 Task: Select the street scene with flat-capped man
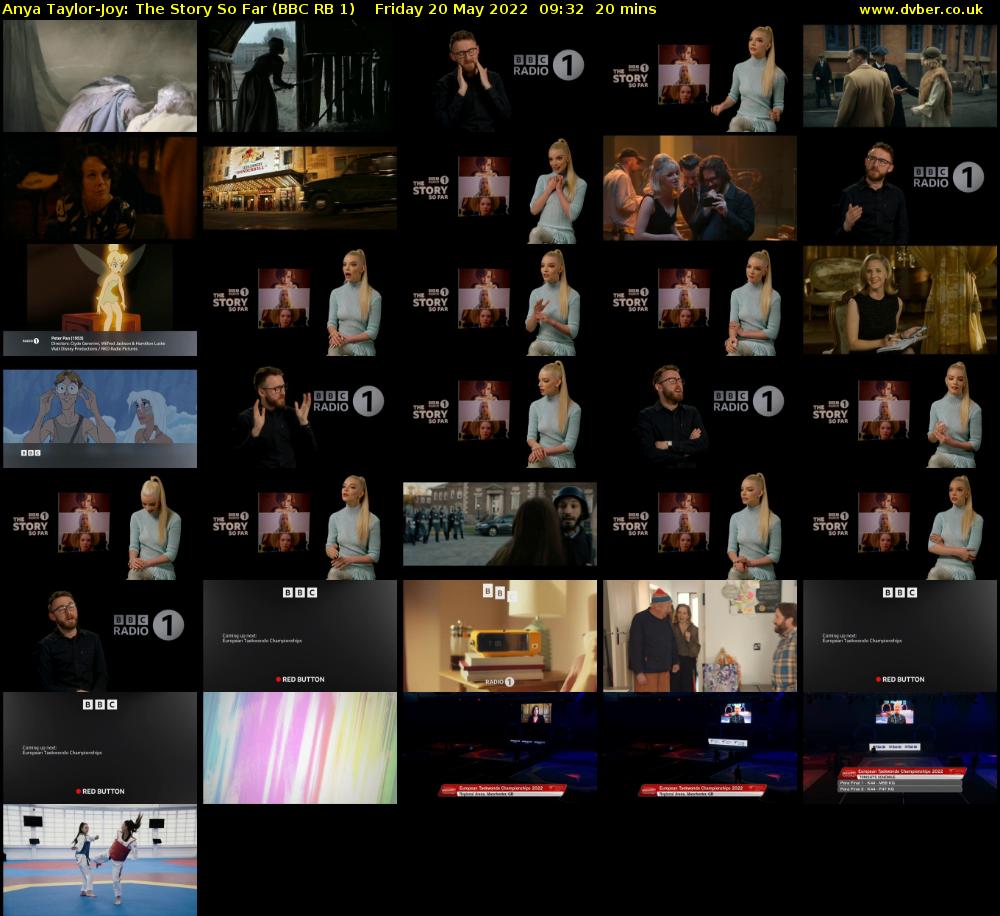[x=900, y=76]
